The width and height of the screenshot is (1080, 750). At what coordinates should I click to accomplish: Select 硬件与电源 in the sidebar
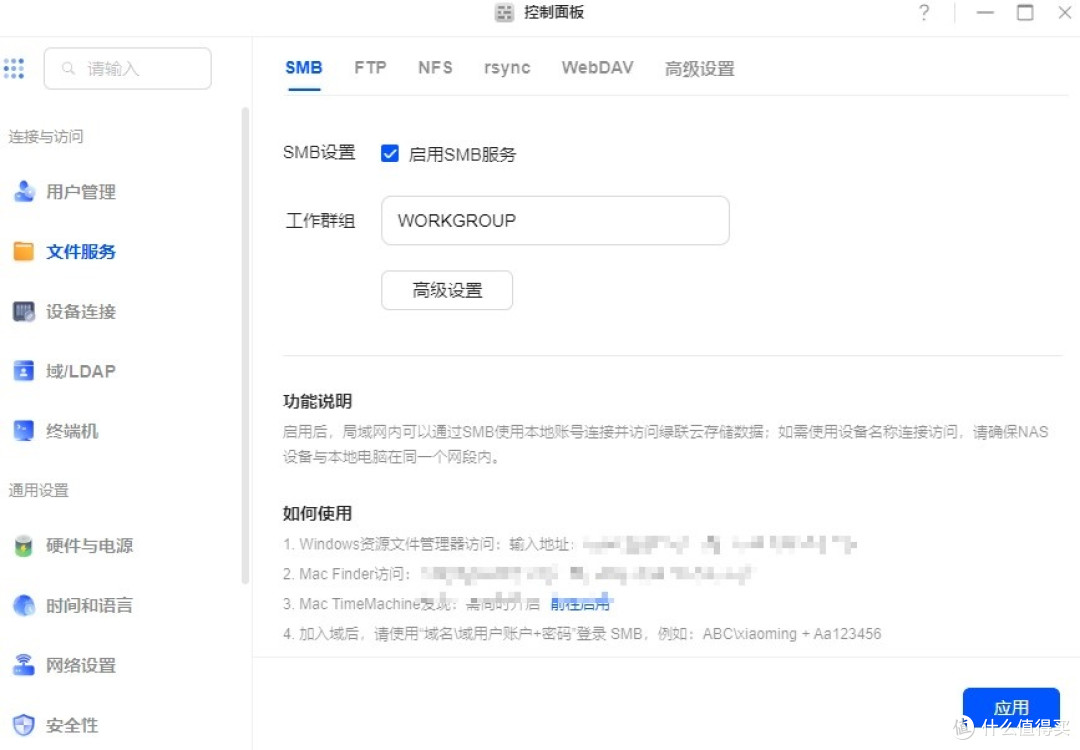click(90, 545)
